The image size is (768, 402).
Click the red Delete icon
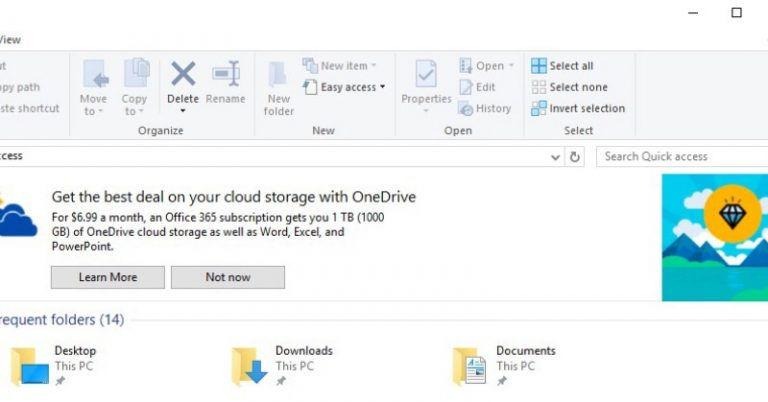click(x=183, y=74)
